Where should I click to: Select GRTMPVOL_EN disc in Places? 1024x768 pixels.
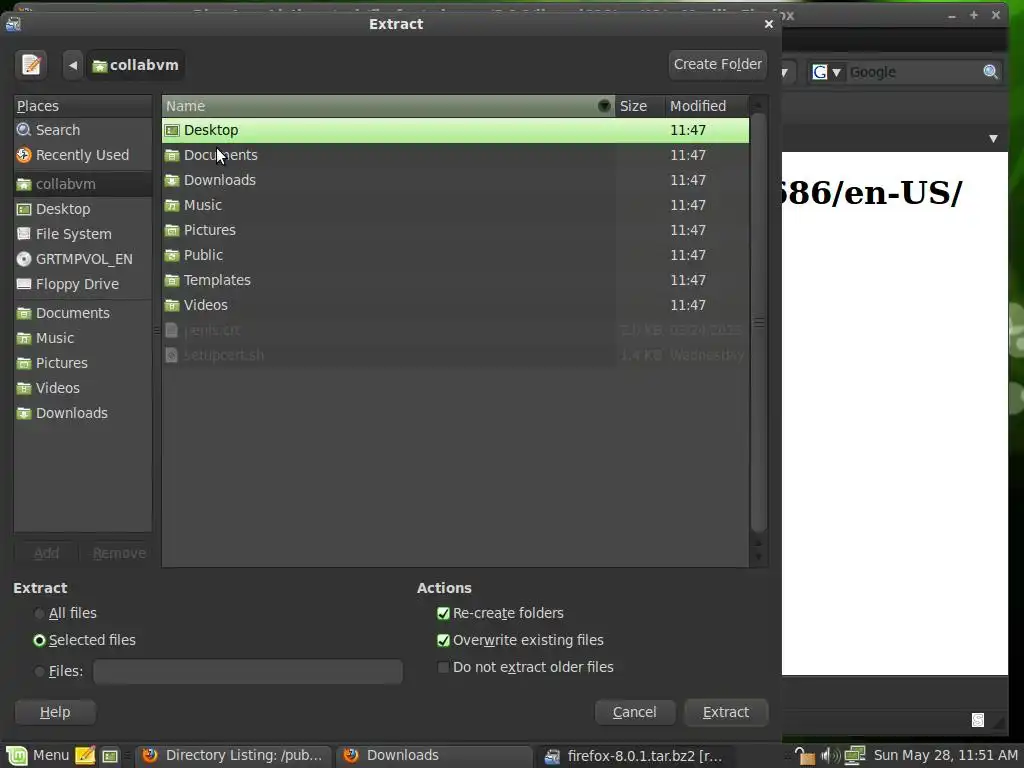point(83,259)
